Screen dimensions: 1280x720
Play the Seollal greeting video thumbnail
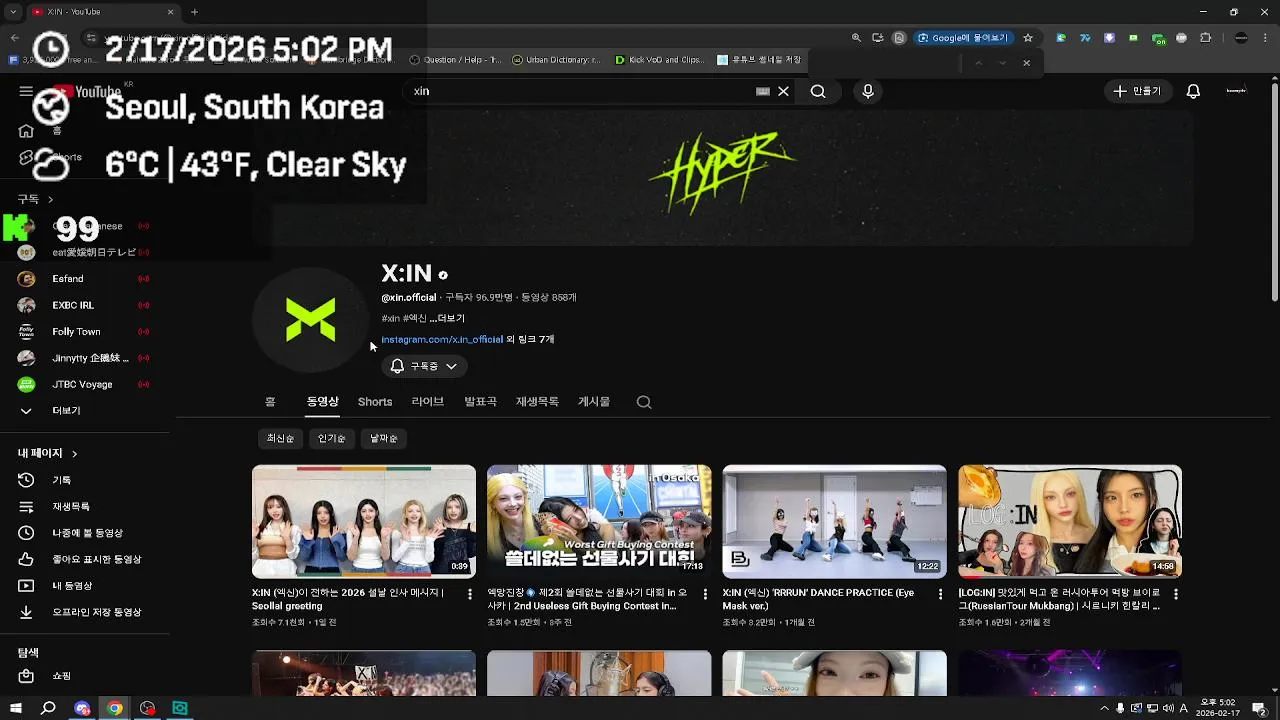point(364,521)
